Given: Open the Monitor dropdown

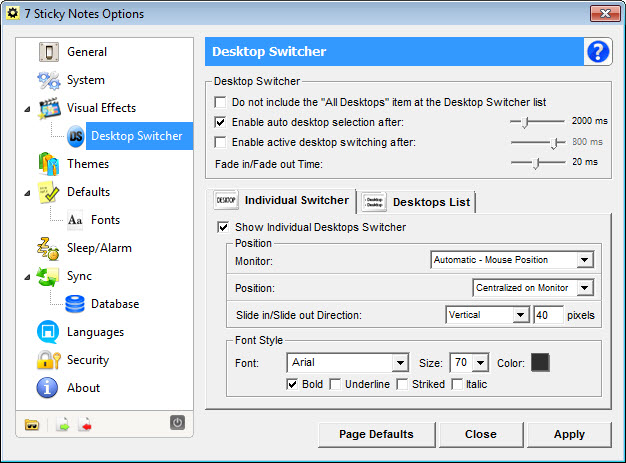Looking at the screenshot, I should point(512,260).
